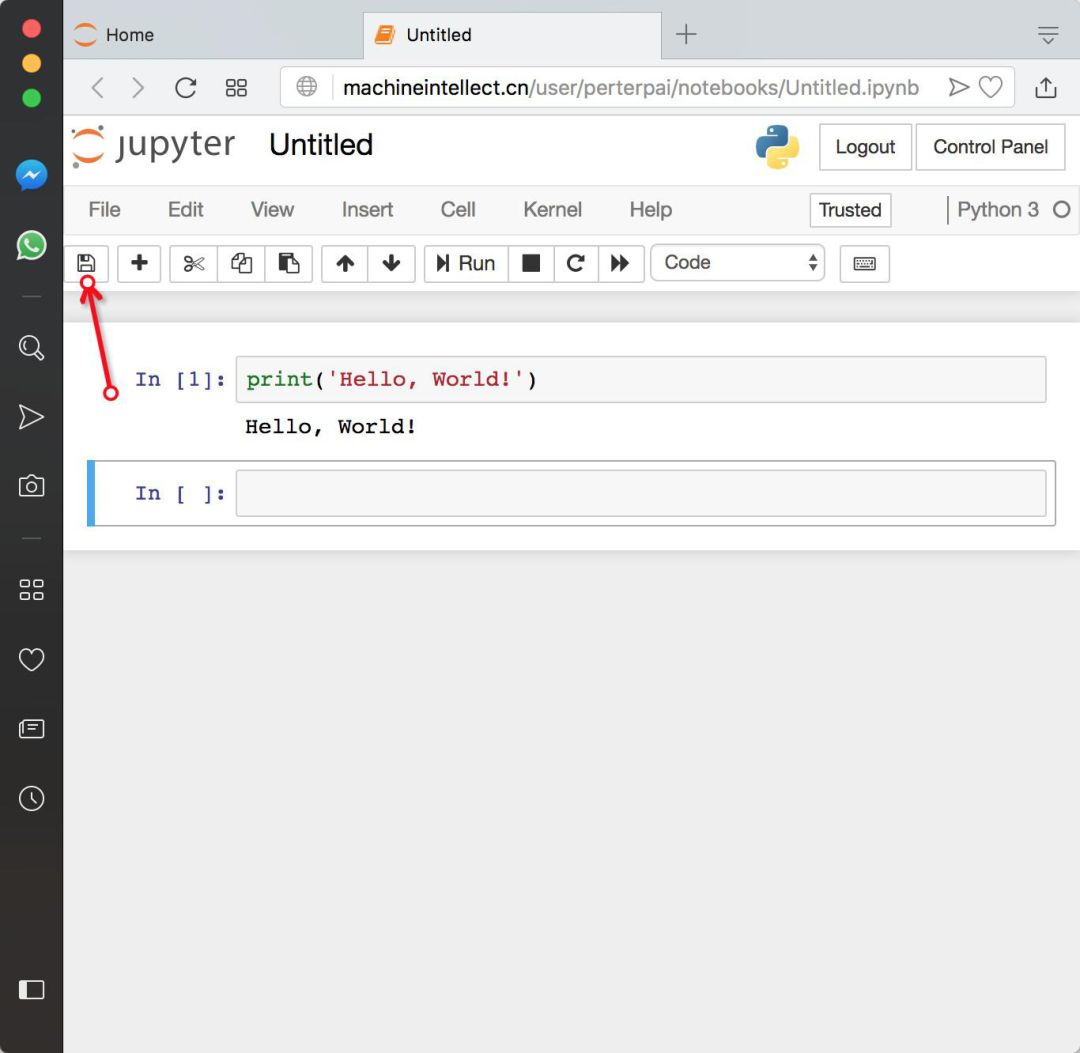This screenshot has height=1053, width=1080.
Task: Save notebook with the floppy disk icon
Action: click(86, 263)
